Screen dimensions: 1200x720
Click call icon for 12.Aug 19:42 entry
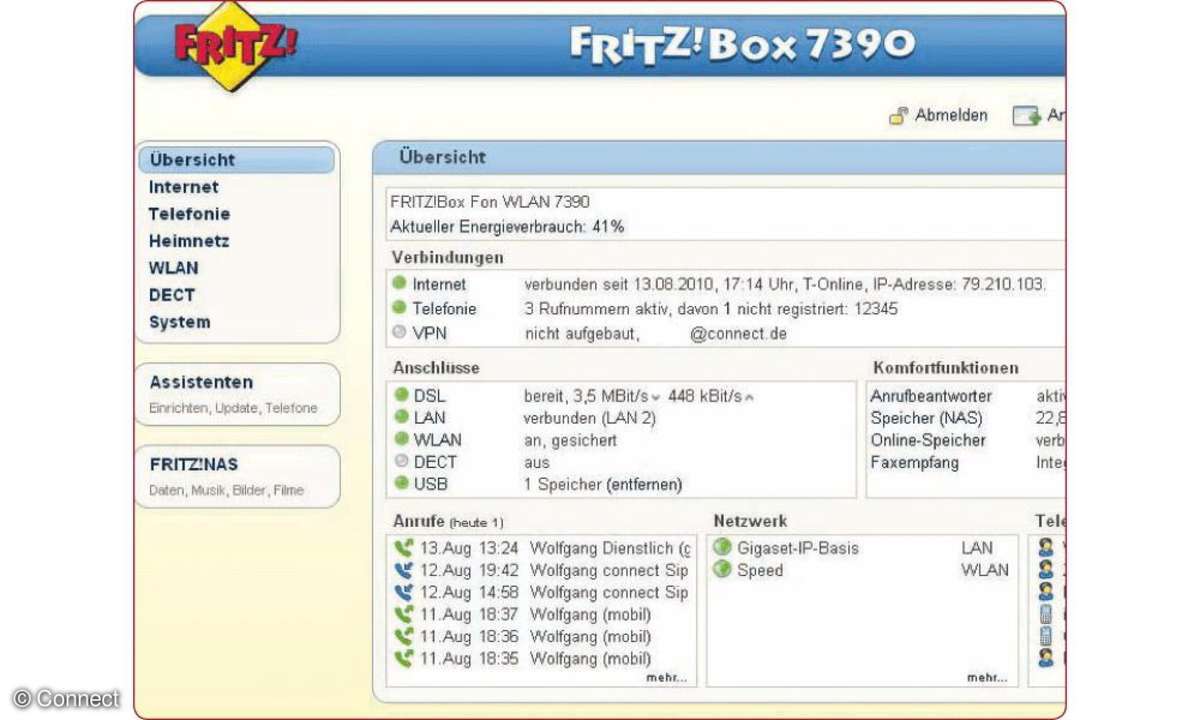404,570
